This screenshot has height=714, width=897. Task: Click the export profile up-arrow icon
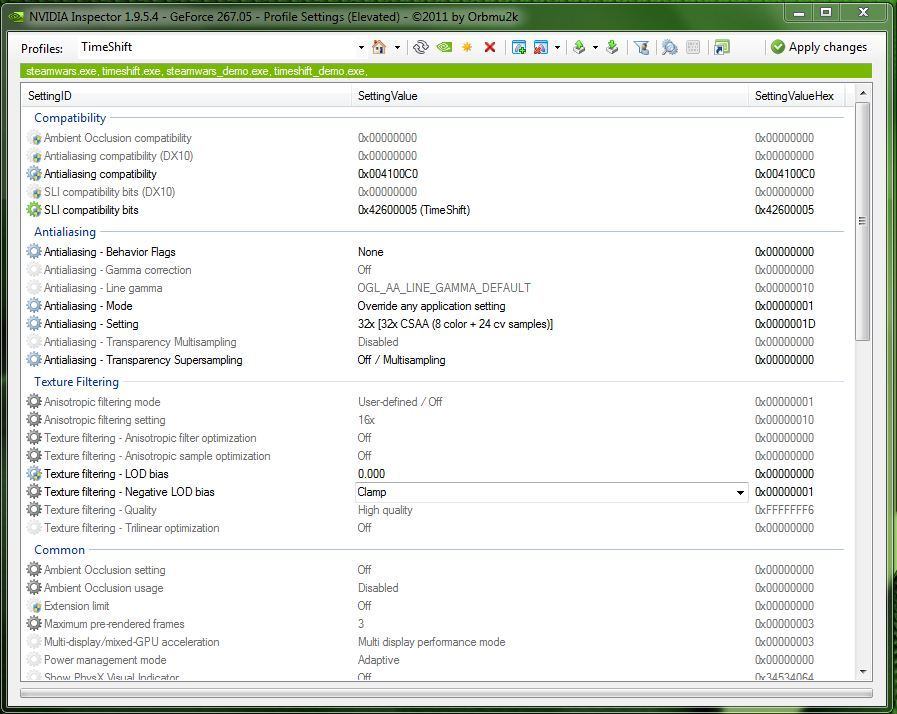(579, 47)
